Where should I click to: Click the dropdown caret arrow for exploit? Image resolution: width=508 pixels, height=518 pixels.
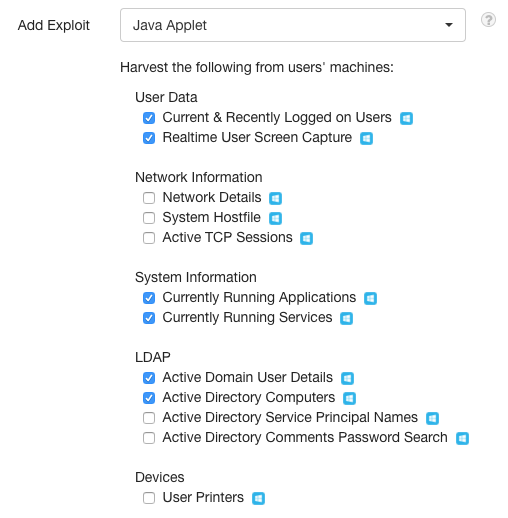point(449,25)
